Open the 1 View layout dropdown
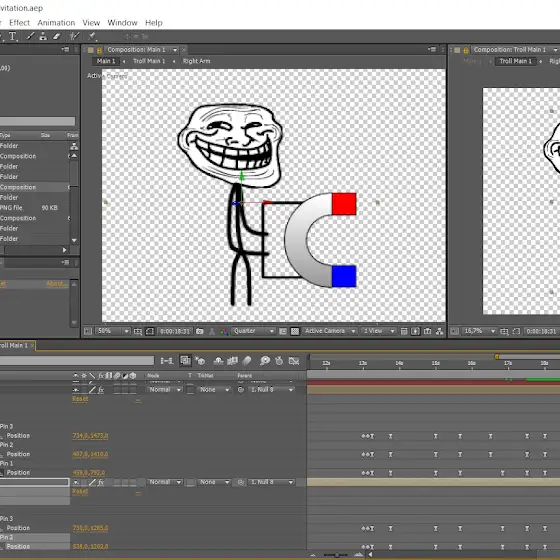 point(379,331)
